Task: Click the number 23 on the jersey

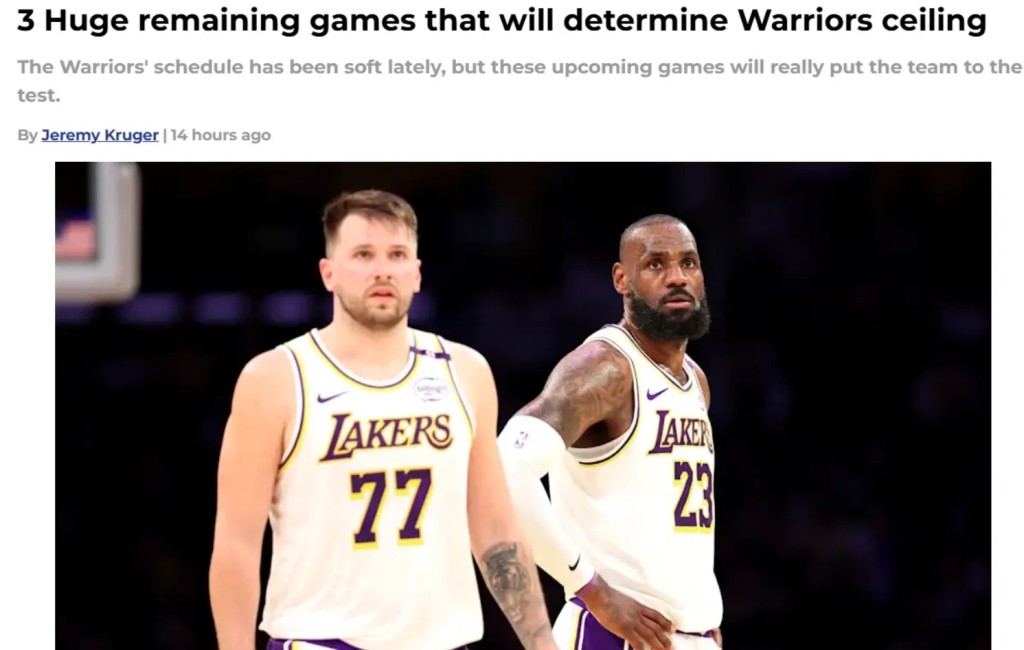Action: pos(694,495)
